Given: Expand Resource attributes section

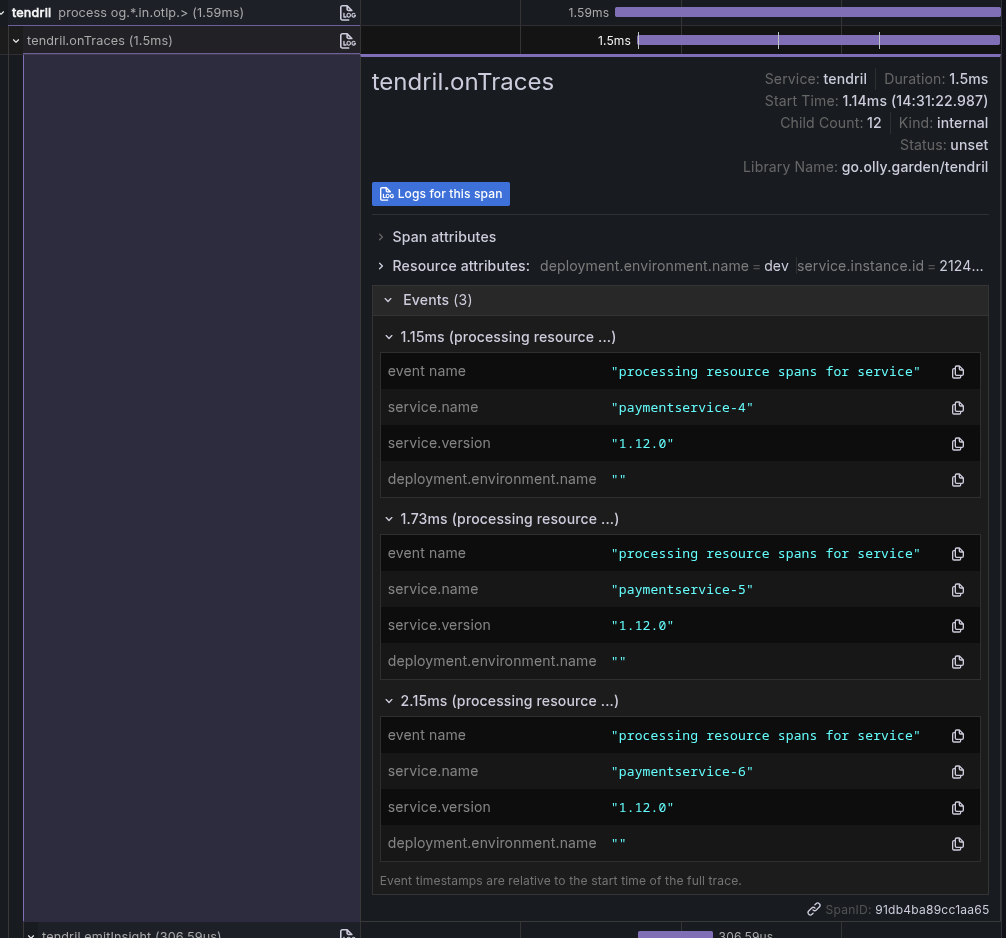Looking at the screenshot, I should coord(381,266).
